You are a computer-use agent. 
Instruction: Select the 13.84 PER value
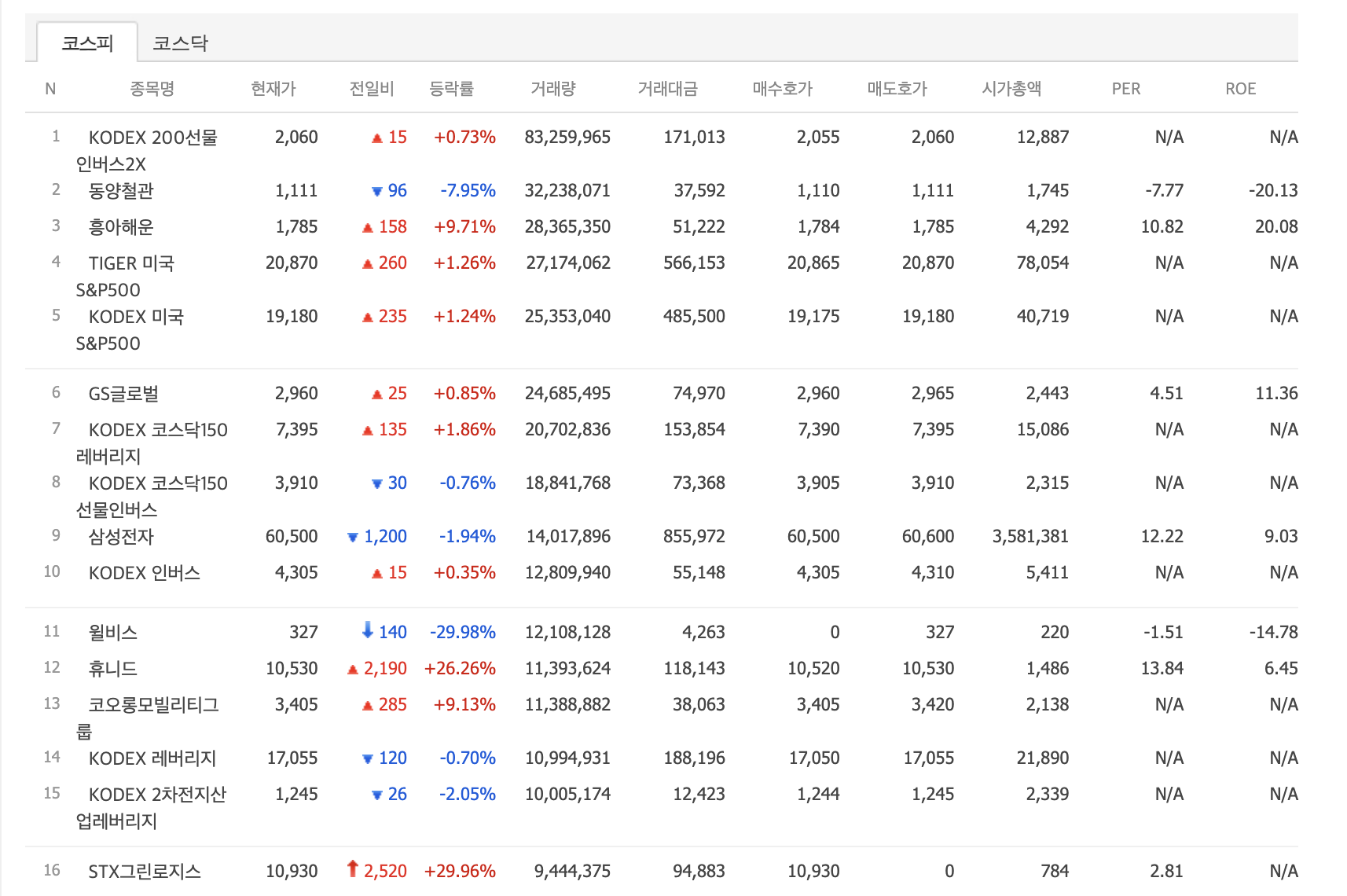coord(1162,668)
